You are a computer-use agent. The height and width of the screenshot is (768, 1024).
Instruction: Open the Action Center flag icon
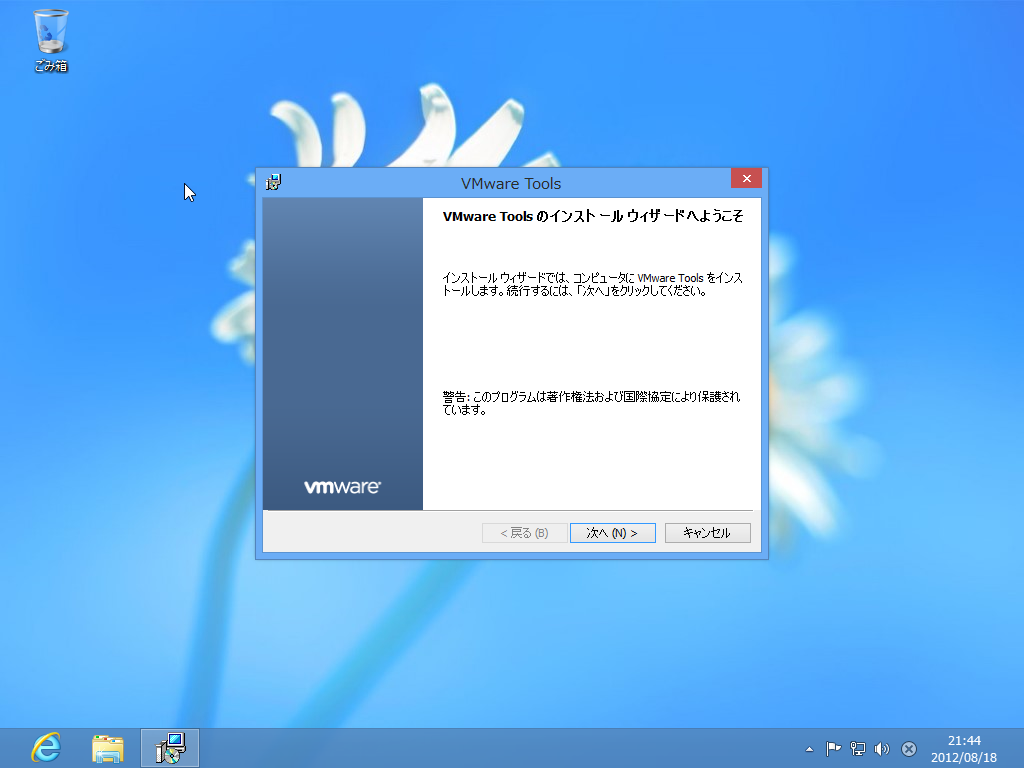[833, 749]
